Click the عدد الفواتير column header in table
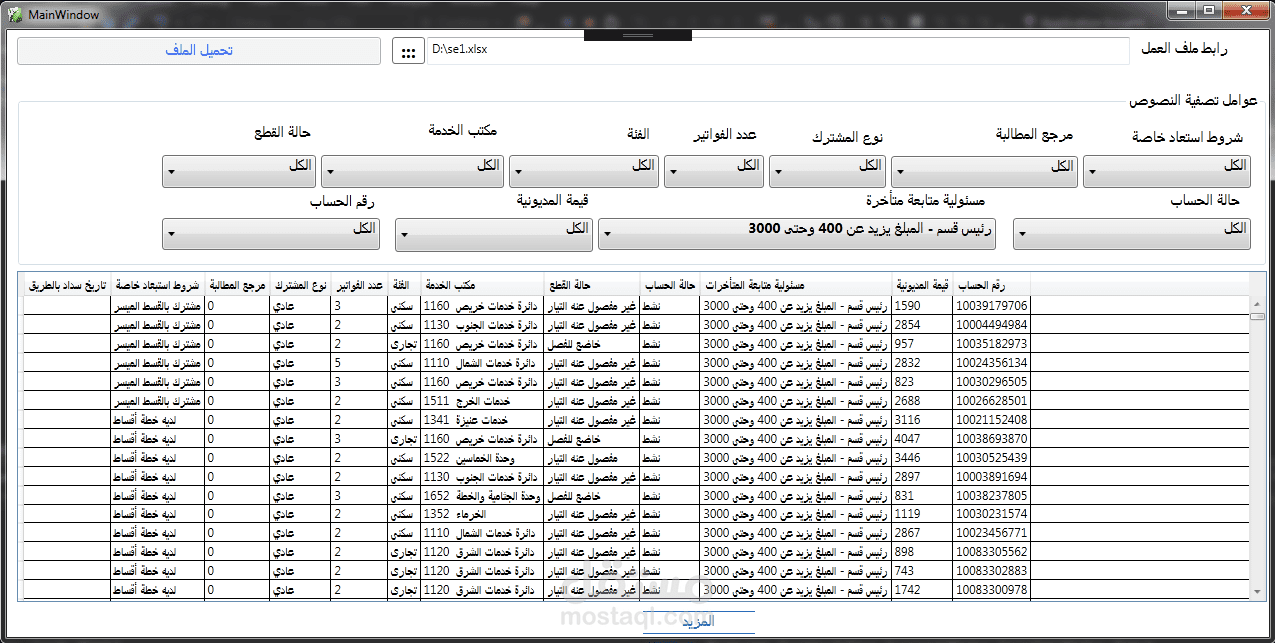 358,284
